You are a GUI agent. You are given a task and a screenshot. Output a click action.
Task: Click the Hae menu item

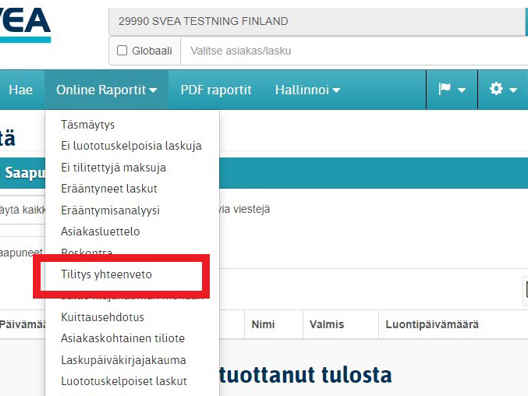[x=21, y=90]
